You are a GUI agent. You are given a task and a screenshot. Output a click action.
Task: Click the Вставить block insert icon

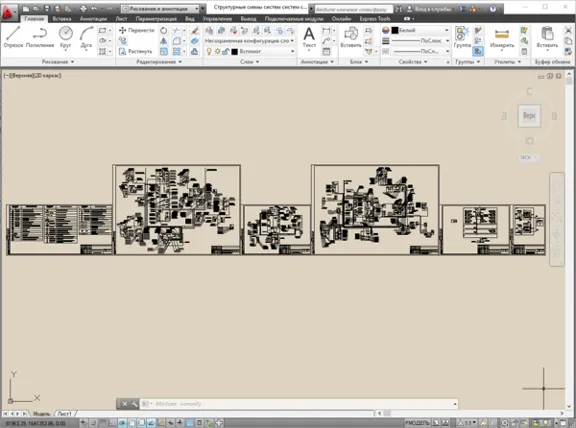tap(351, 37)
